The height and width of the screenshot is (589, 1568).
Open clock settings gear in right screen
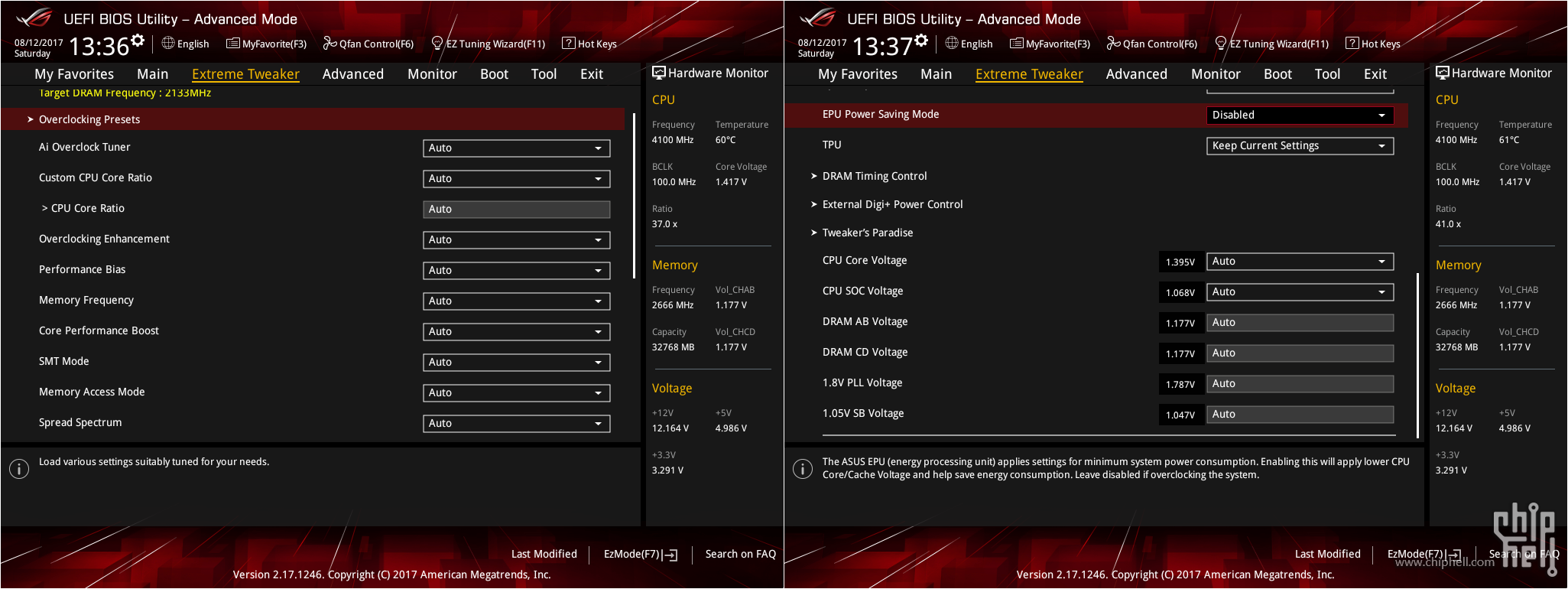click(921, 41)
